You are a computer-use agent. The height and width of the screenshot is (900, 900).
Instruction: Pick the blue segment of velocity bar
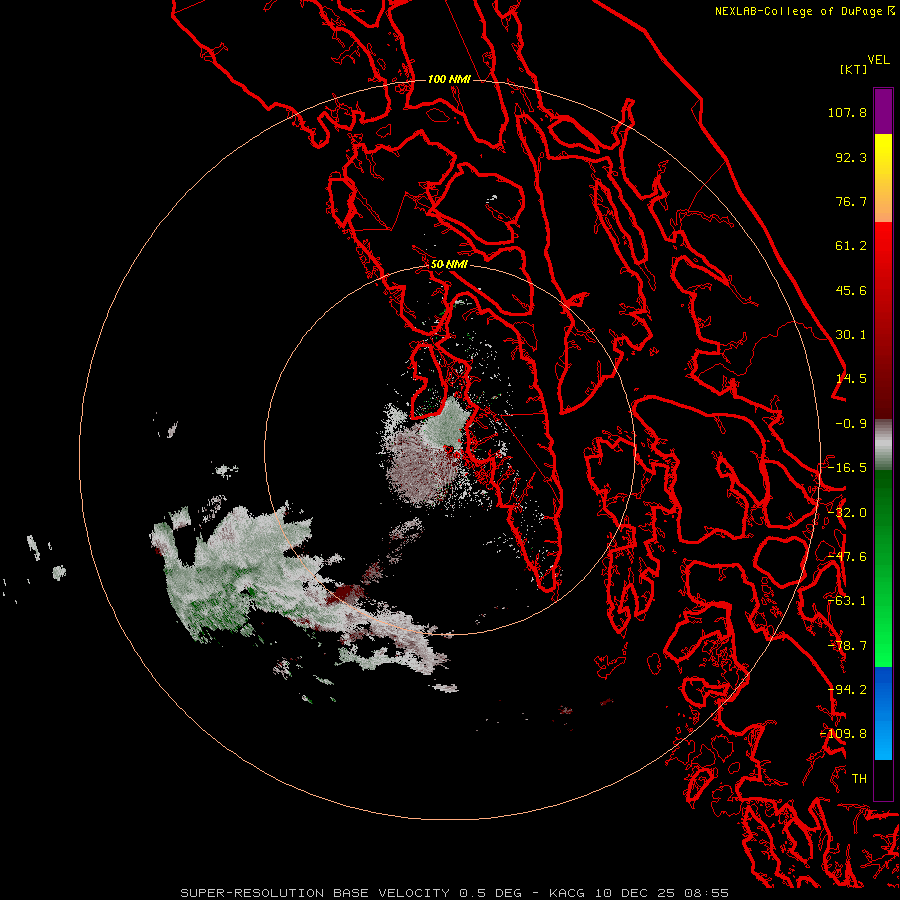[883, 713]
